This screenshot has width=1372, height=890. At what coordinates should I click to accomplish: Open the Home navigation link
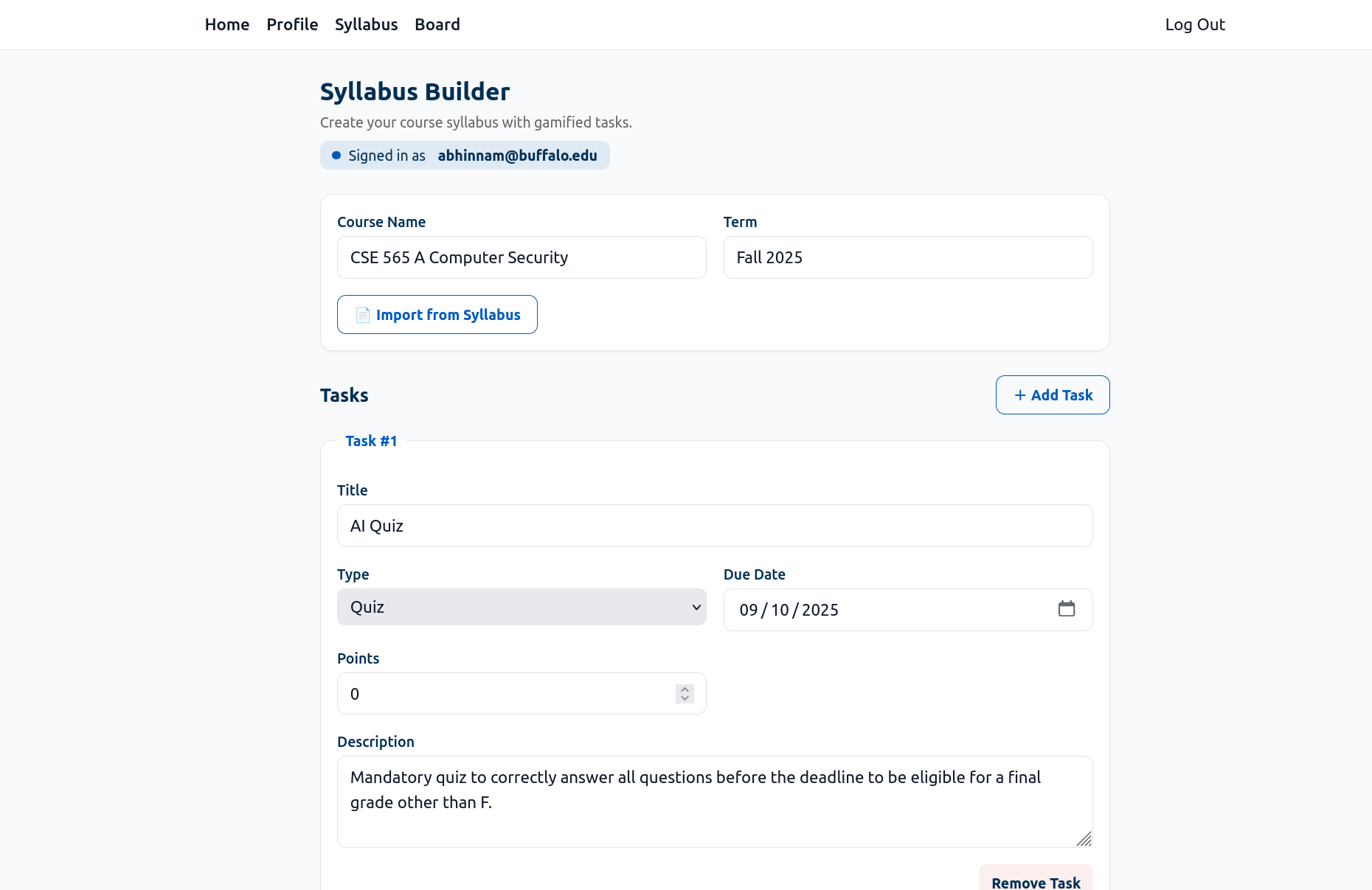click(x=227, y=24)
